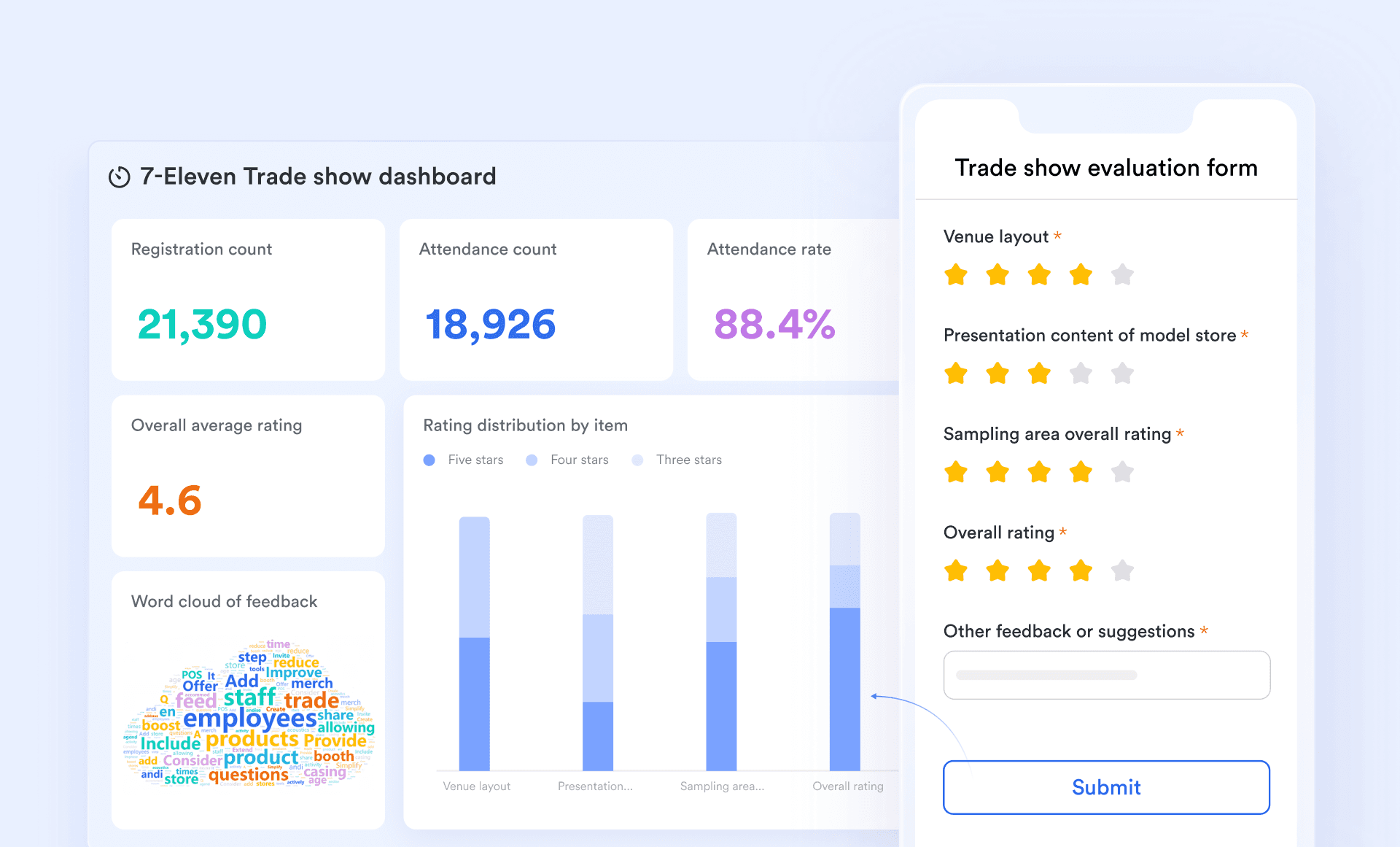Submit the trade show evaluation form
The image size is (1400, 847).
coord(1106,787)
